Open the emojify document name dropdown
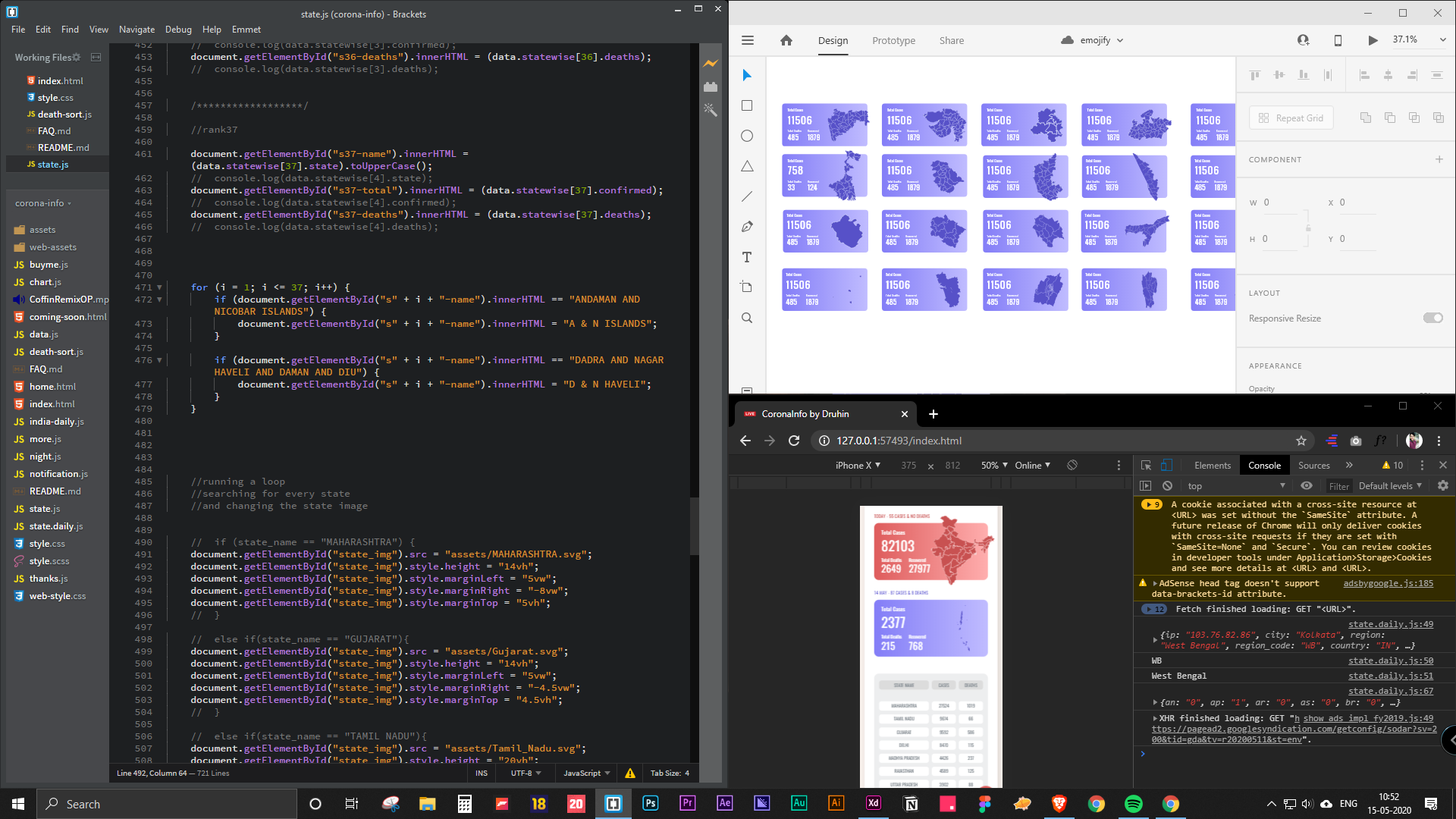The width and height of the screenshot is (1456, 819). pyautogui.click(x=1120, y=41)
